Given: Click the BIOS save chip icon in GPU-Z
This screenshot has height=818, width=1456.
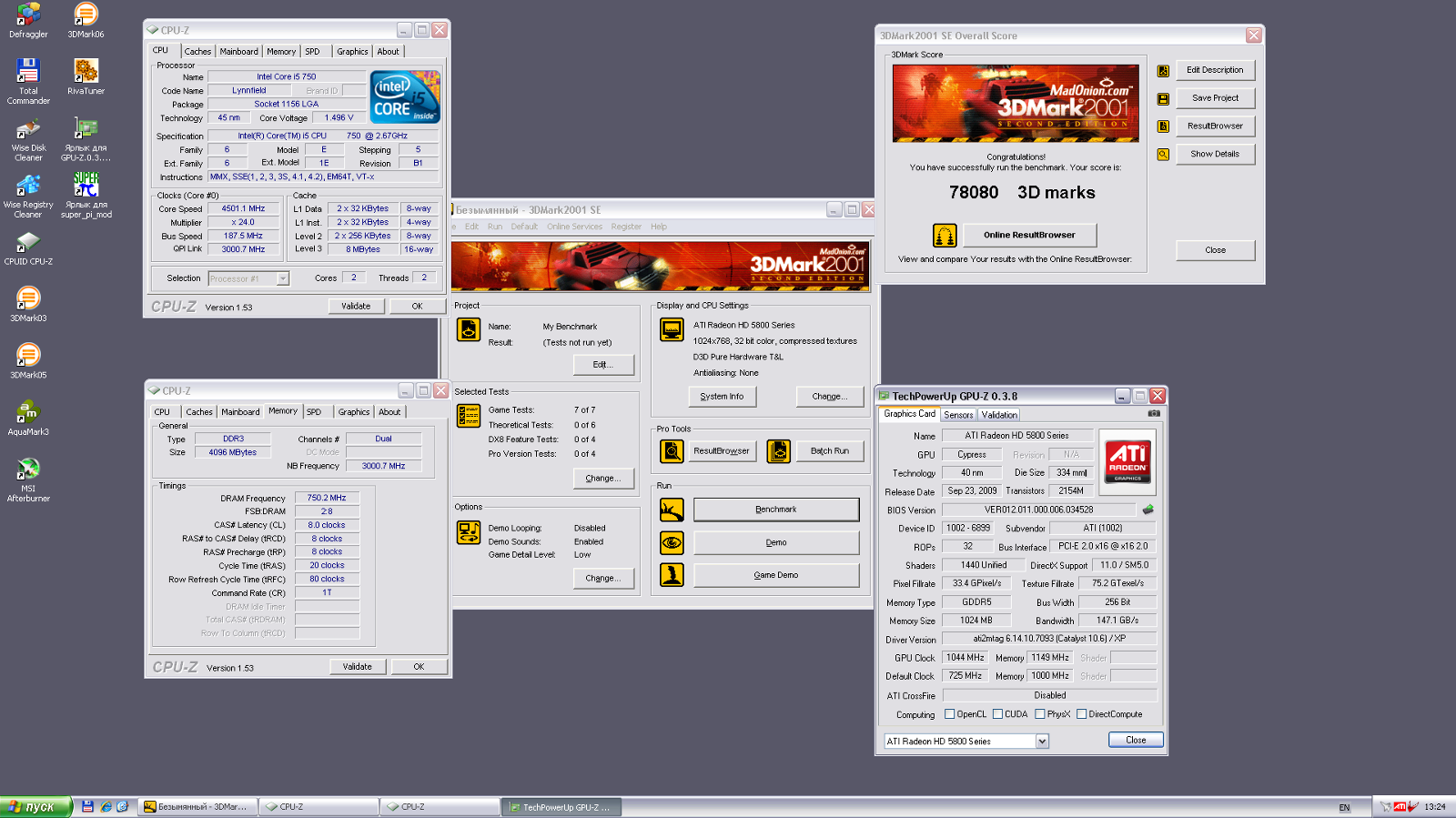Looking at the screenshot, I should [1148, 510].
